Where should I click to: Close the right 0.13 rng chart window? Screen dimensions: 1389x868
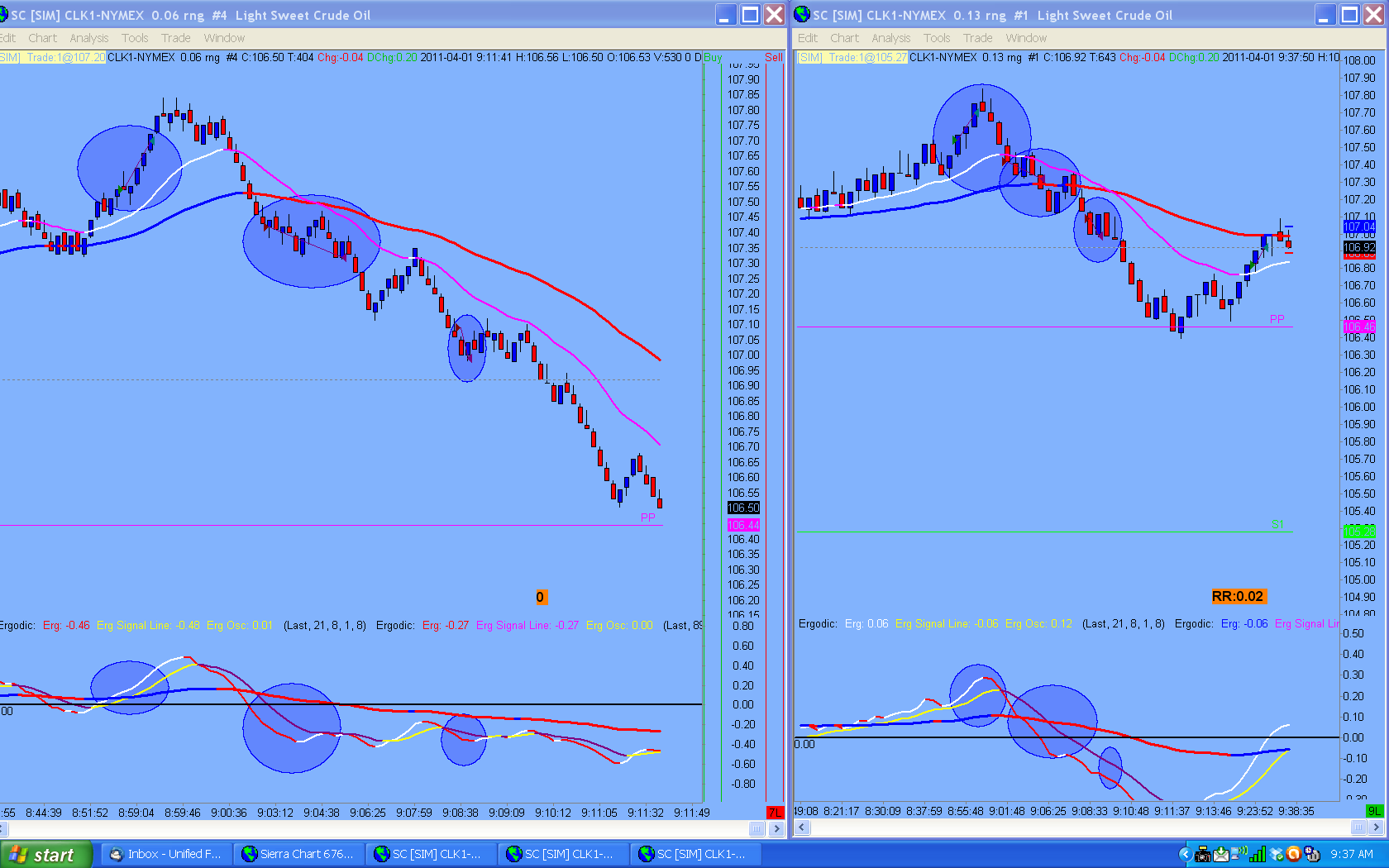click(1374, 15)
